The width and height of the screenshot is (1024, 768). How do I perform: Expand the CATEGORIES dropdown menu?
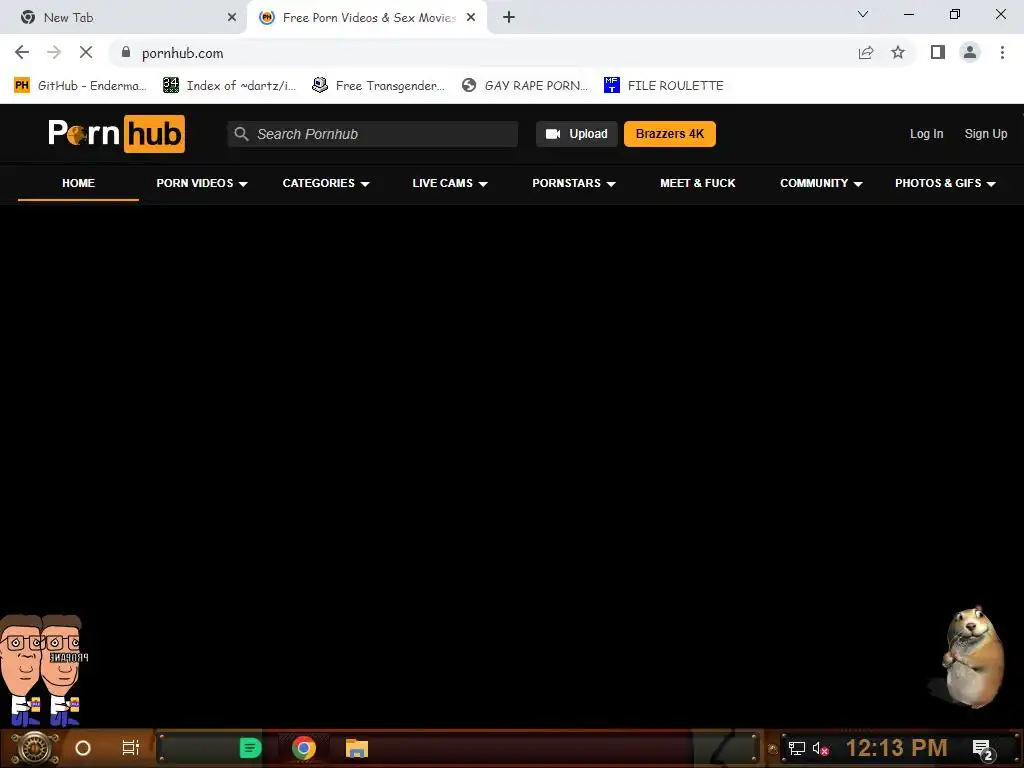[326, 184]
